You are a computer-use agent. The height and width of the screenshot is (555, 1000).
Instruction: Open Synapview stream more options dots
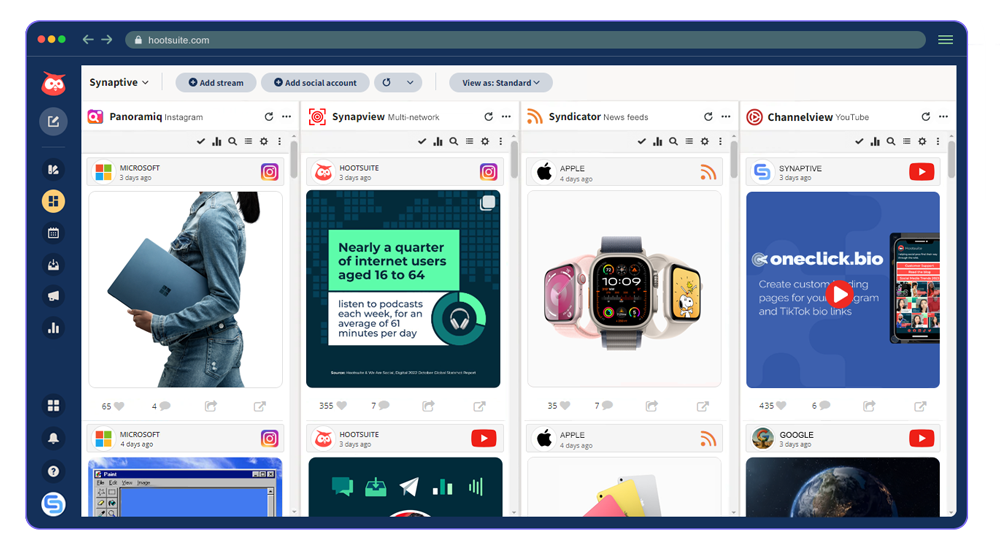tap(506, 117)
